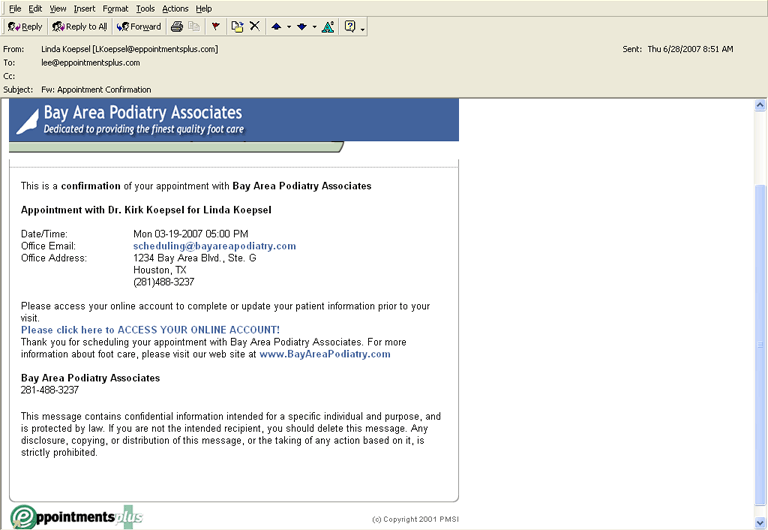Click the ACCESS YOUR ONLINE ACCOUNT link
Image resolution: width=768 pixels, height=530 pixels.
click(x=150, y=330)
